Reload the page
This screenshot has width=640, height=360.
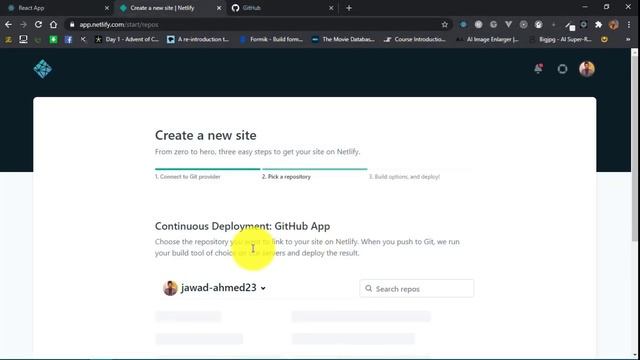[x=38, y=24]
